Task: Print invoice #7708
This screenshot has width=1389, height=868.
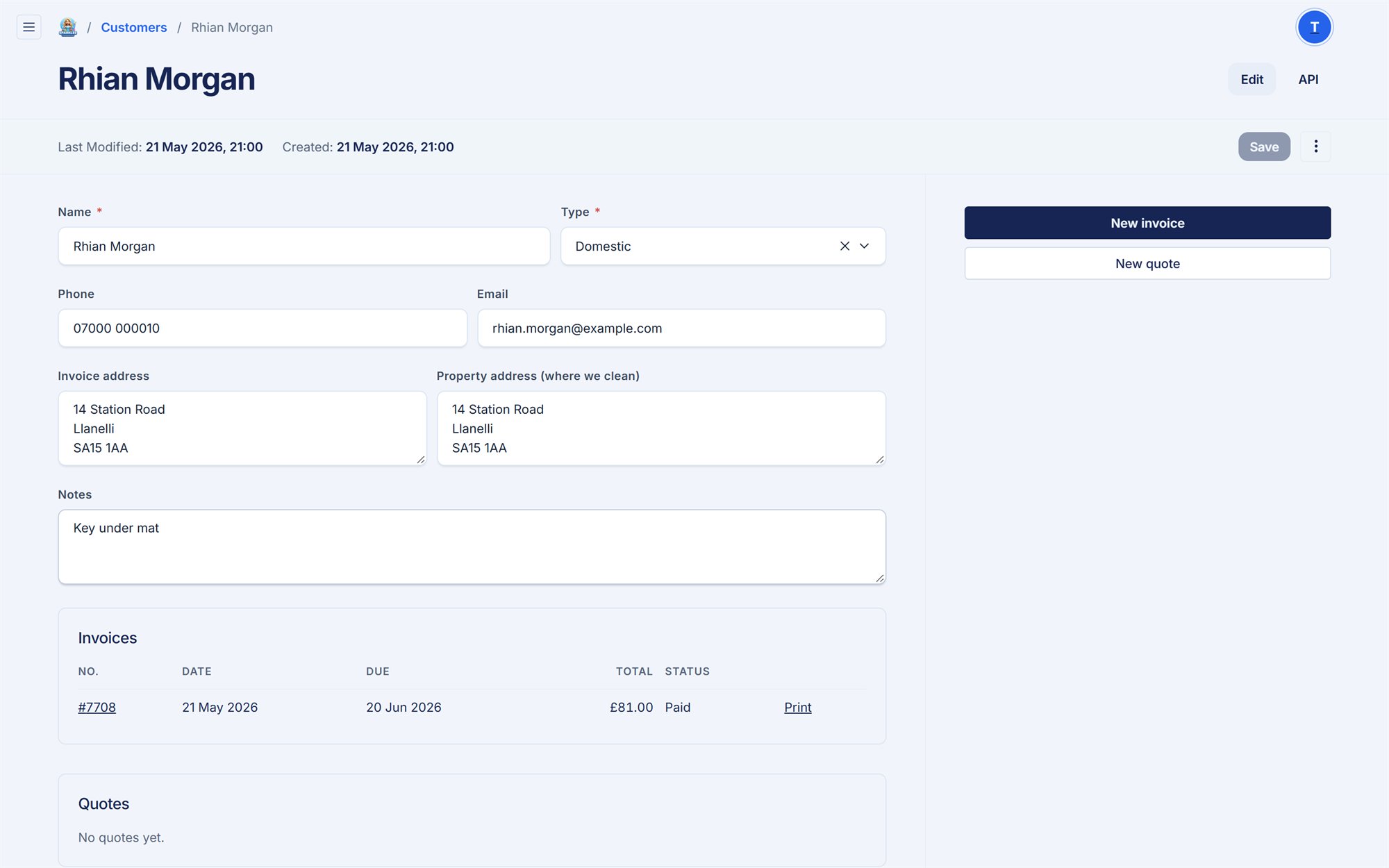Action: point(797,707)
